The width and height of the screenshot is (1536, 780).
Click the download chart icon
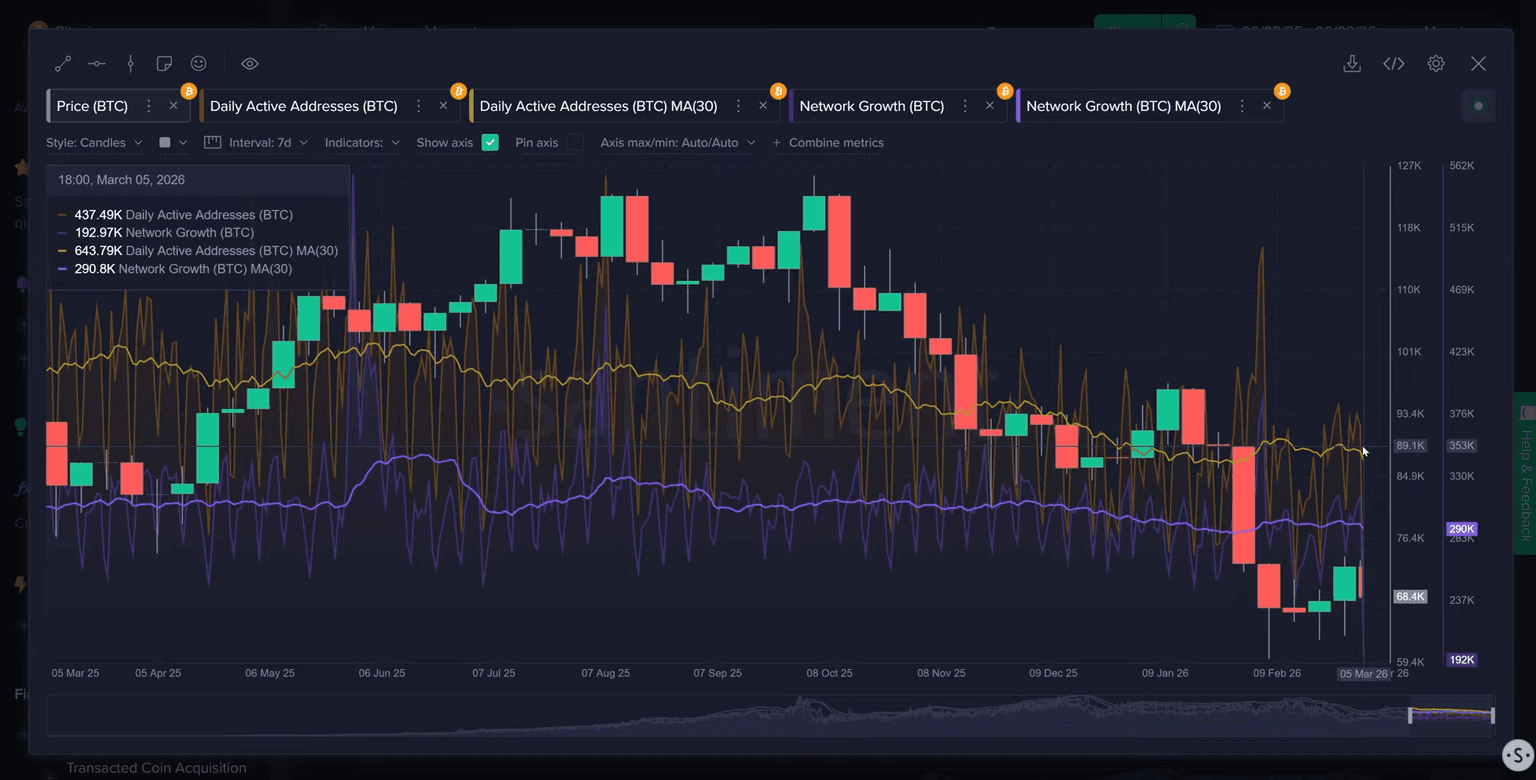pos(1352,64)
